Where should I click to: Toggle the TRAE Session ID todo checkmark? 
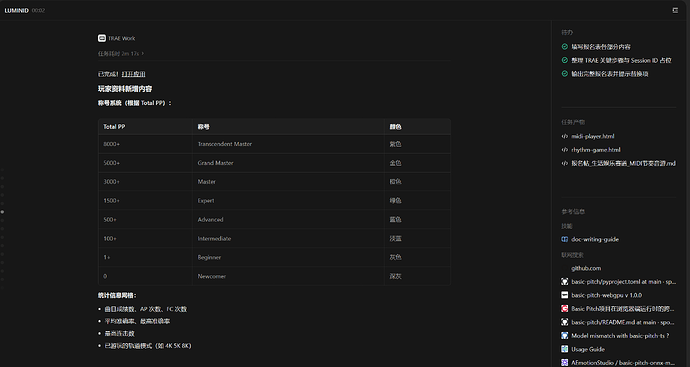pos(565,60)
